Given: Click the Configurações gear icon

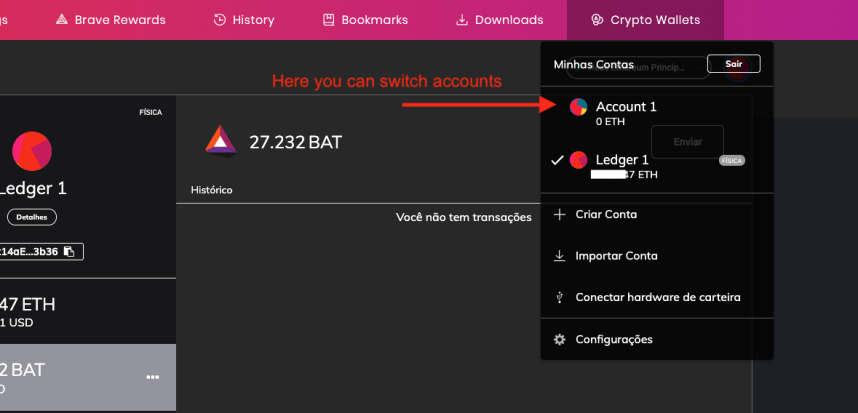Looking at the screenshot, I should click(x=559, y=340).
